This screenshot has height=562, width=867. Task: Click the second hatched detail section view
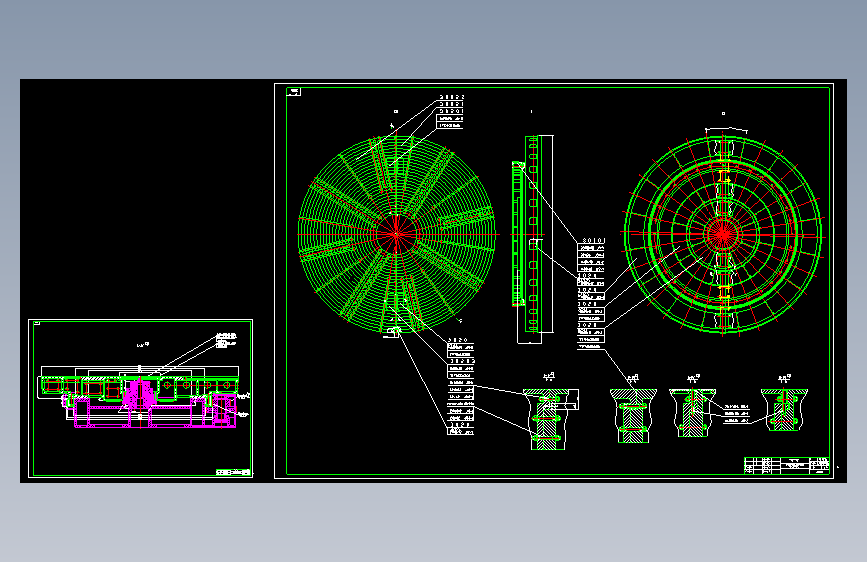coord(633,416)
